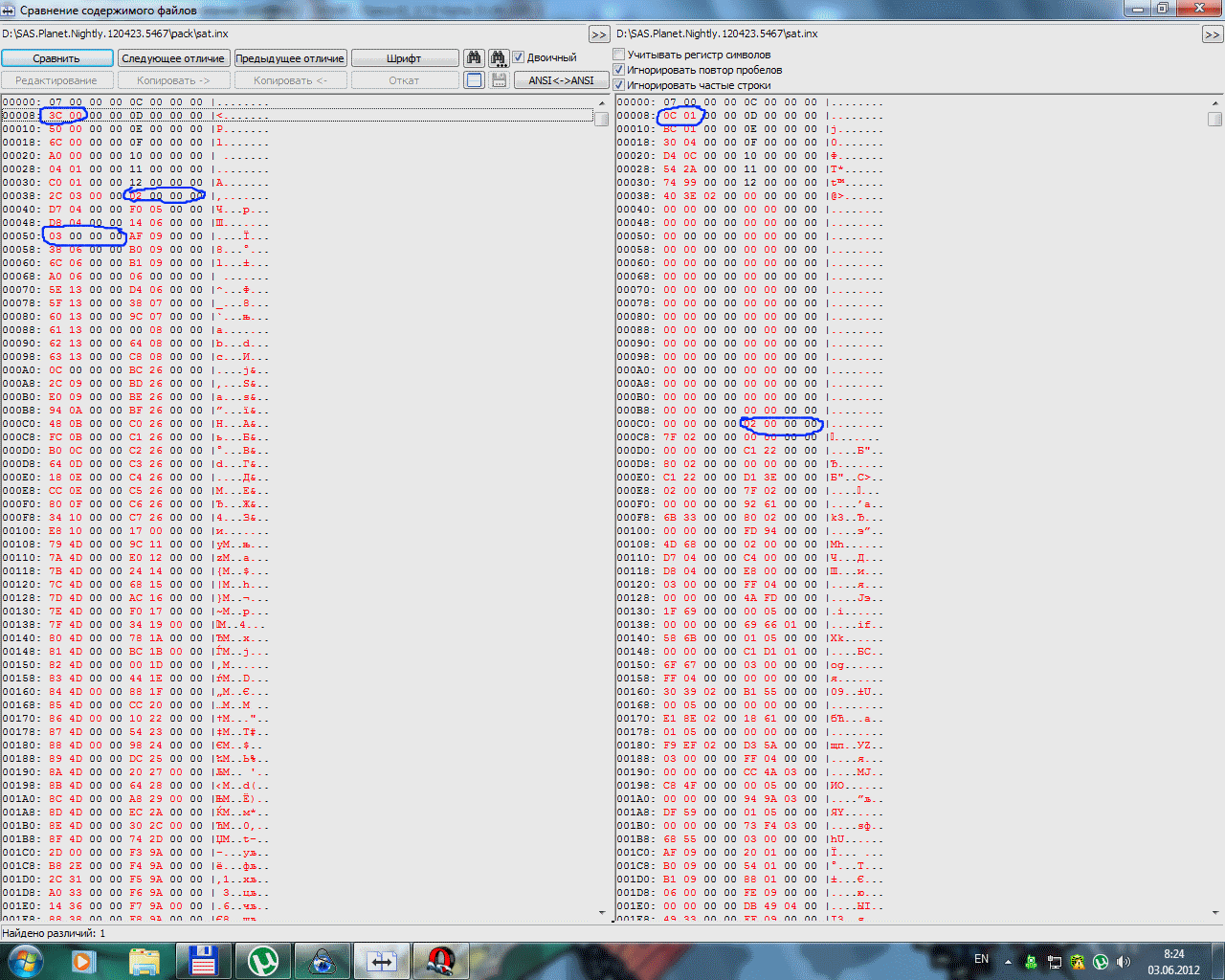This screenshot has width=1225, height=980.
Task: Click the Сравнить button
Action: (x=56, y=58)
